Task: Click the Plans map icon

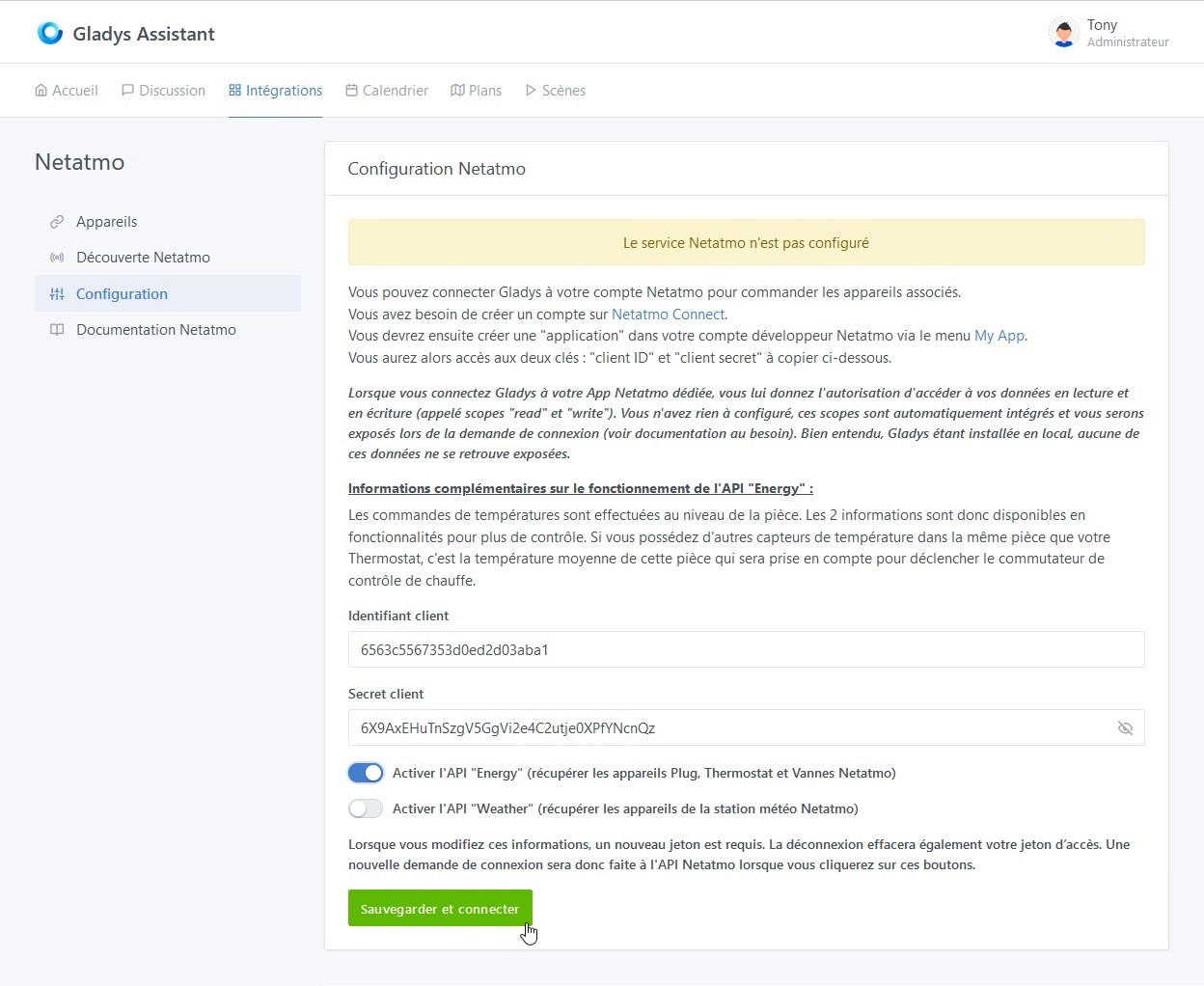Action: click(x=457, y=89)
